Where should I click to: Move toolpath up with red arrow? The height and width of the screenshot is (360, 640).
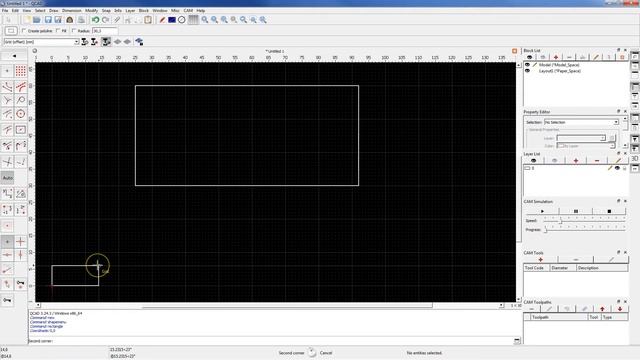(x=602, y=309)
